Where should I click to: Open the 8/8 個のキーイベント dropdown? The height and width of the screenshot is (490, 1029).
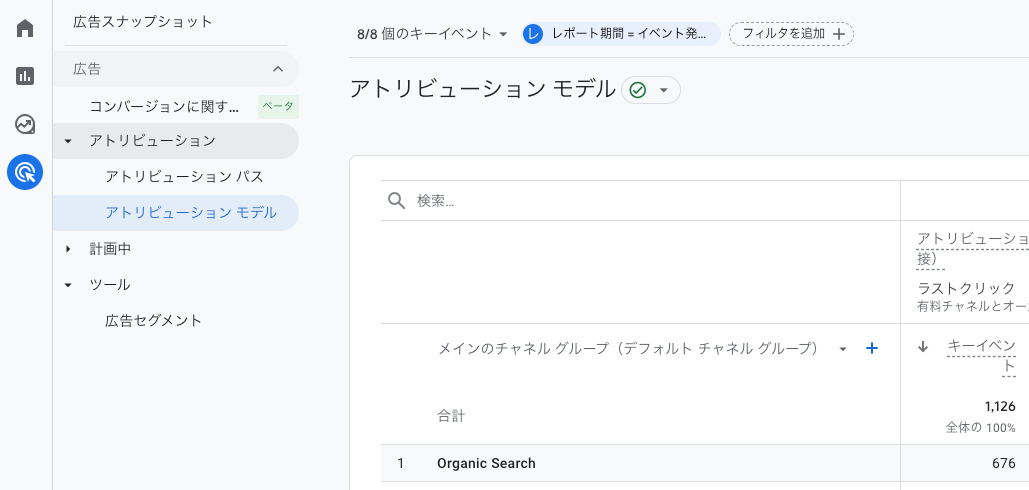[432, 33]
